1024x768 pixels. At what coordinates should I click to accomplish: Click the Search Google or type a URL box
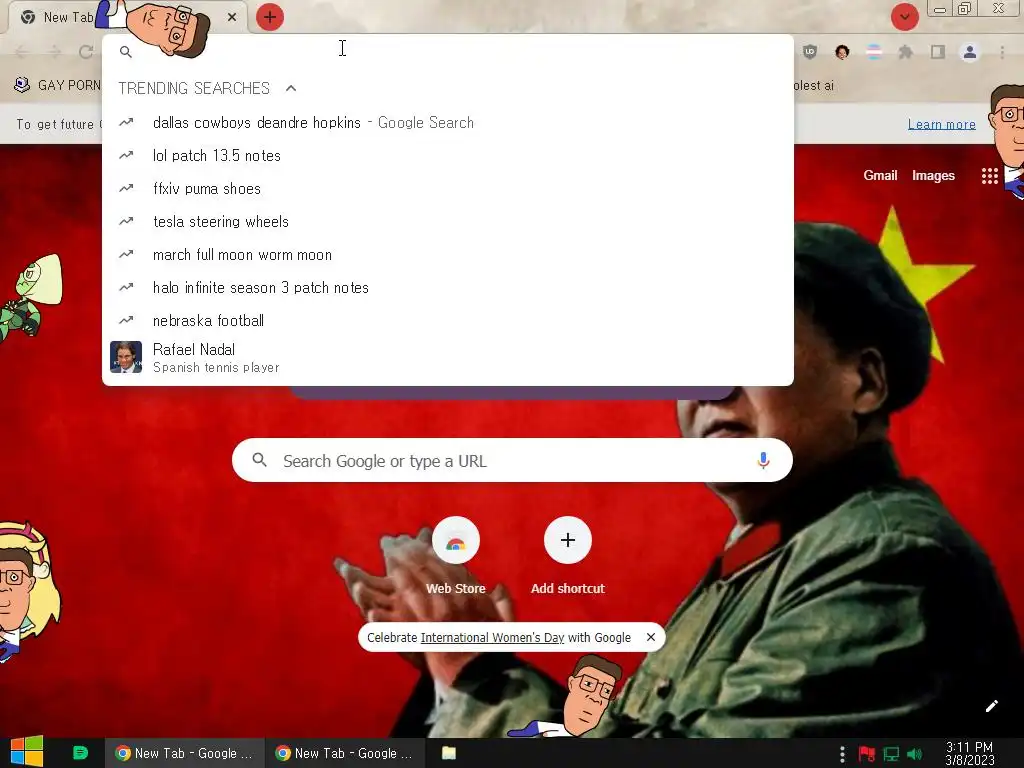[x=513, y=460]
